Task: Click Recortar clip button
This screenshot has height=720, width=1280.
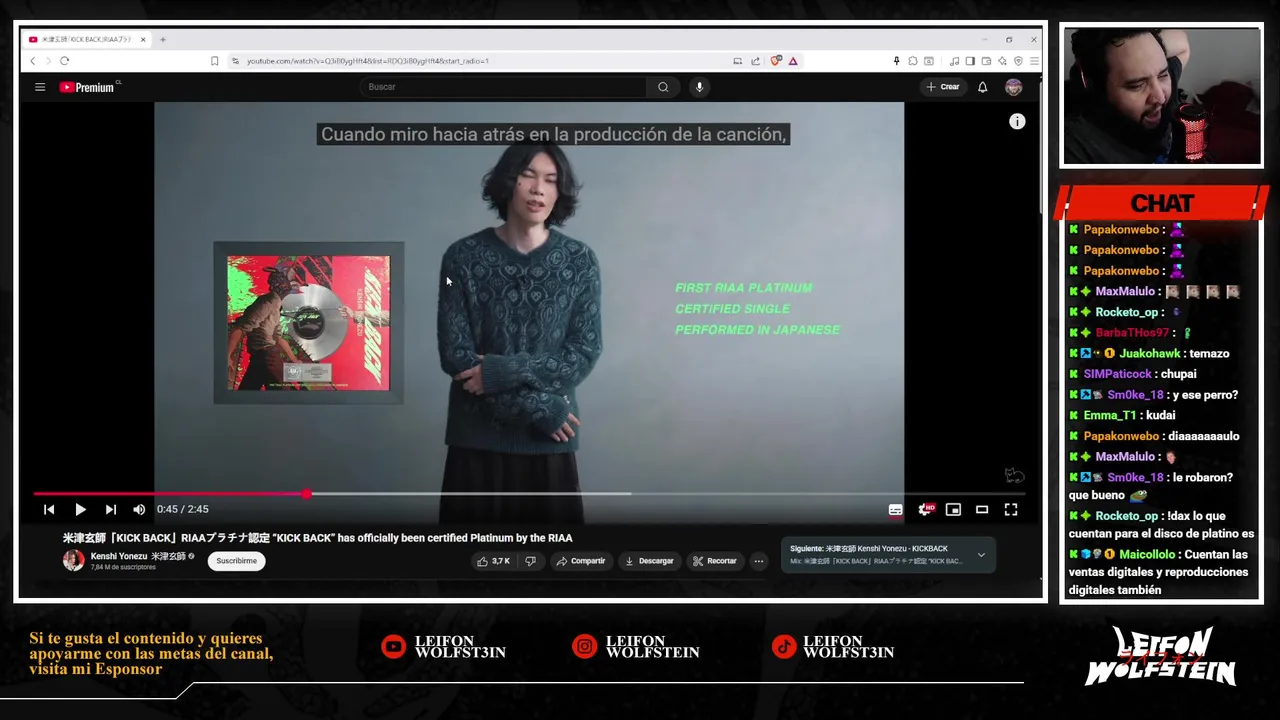Action: pos(715,561)
